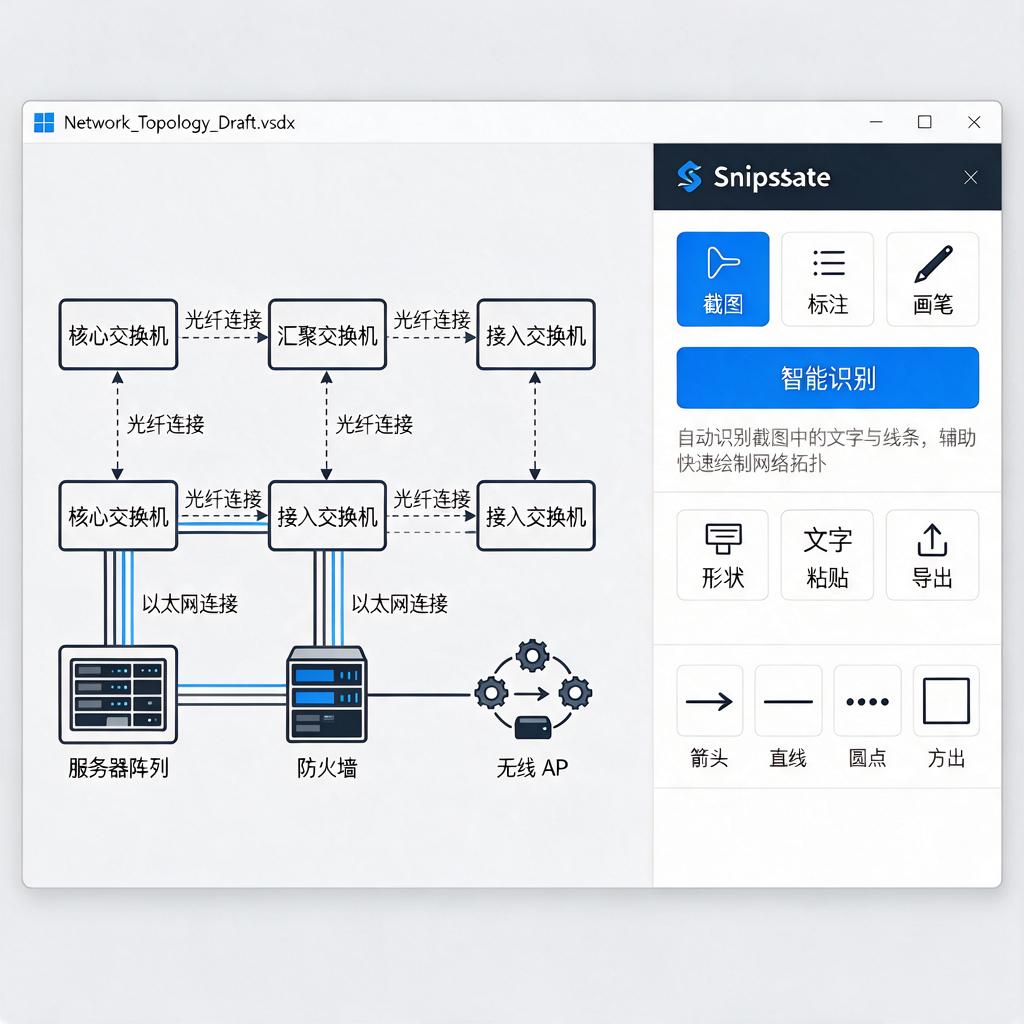
Task: Open the 形状 shapes tool
Action: point(722,555)
